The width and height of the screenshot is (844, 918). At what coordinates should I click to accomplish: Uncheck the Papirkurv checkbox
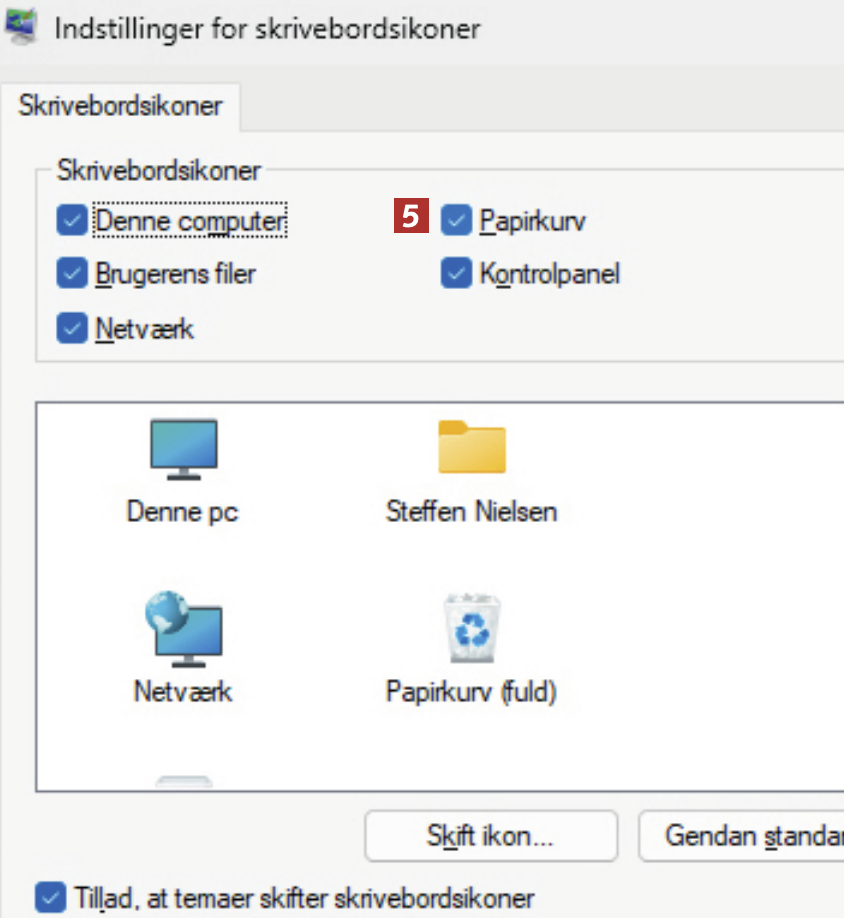click(456, 221)
